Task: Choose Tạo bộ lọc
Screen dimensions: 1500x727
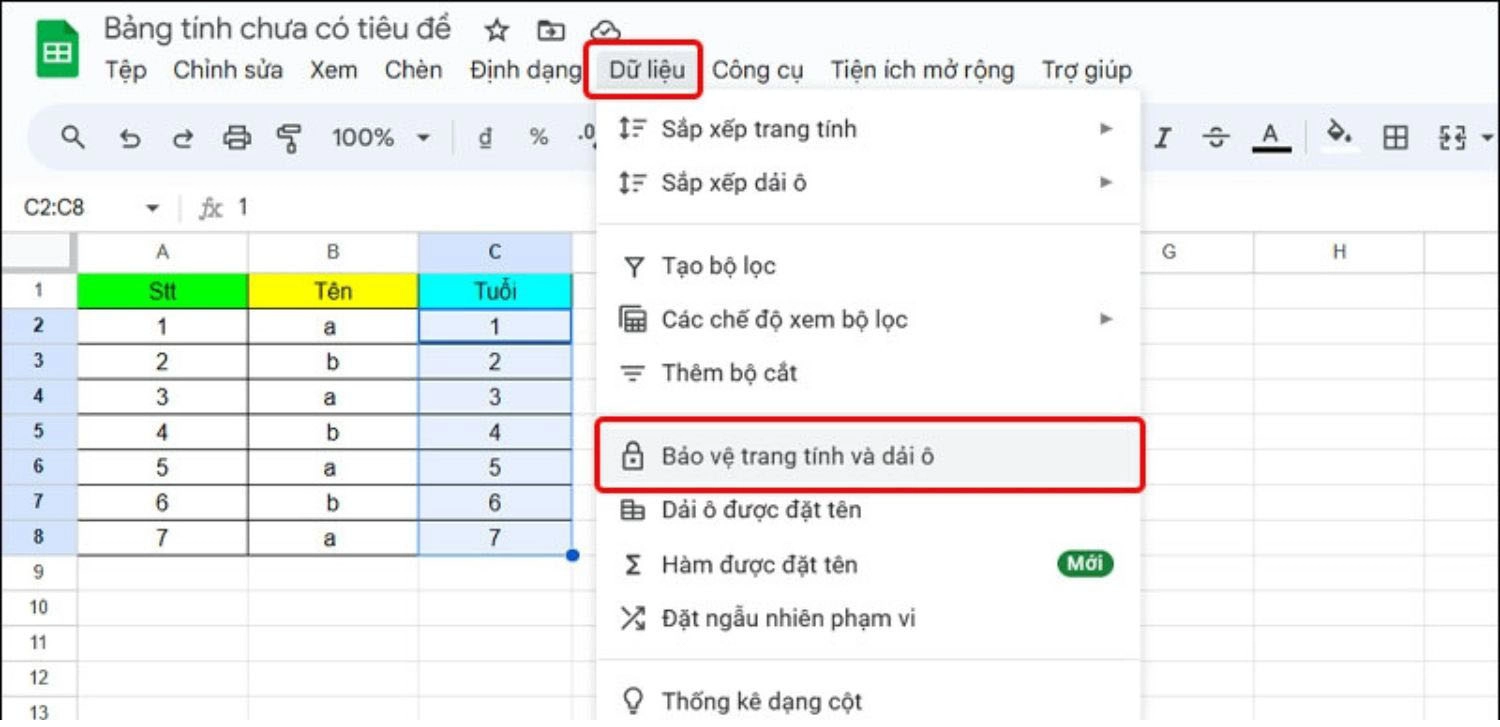Action: [x=868, y=267]
